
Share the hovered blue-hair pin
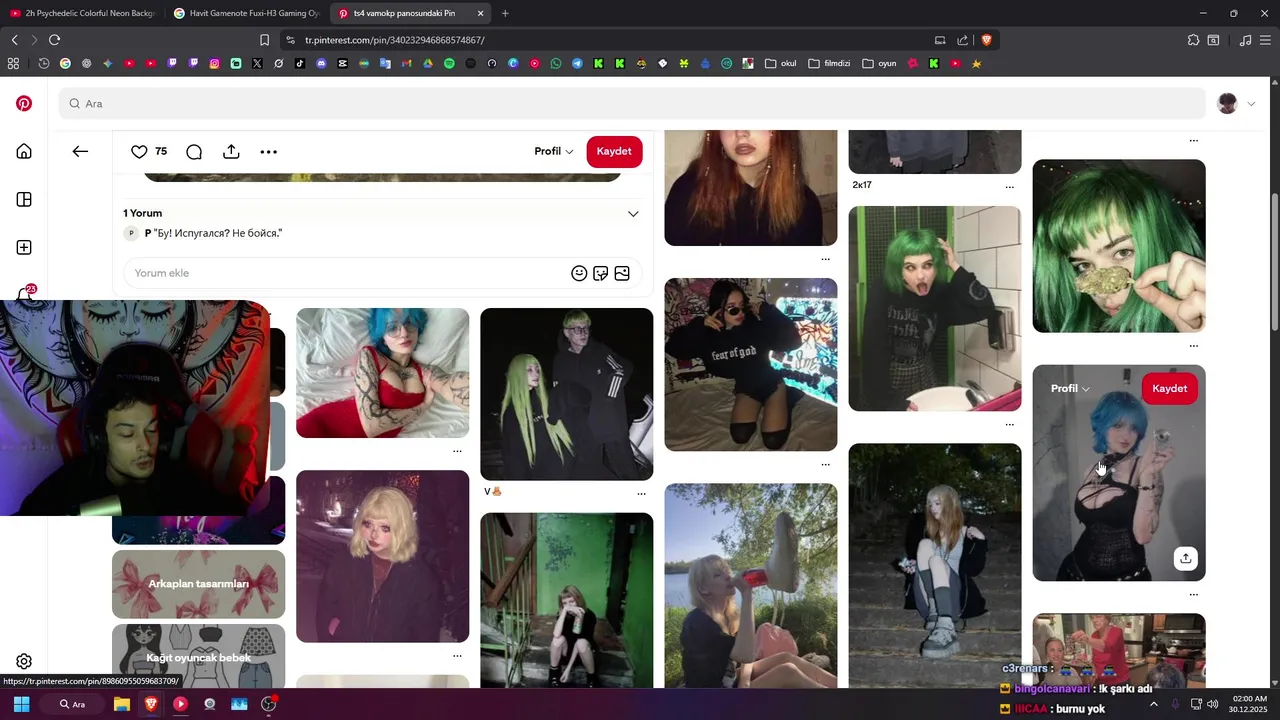pyautogui.click(x=1185, y=558)
